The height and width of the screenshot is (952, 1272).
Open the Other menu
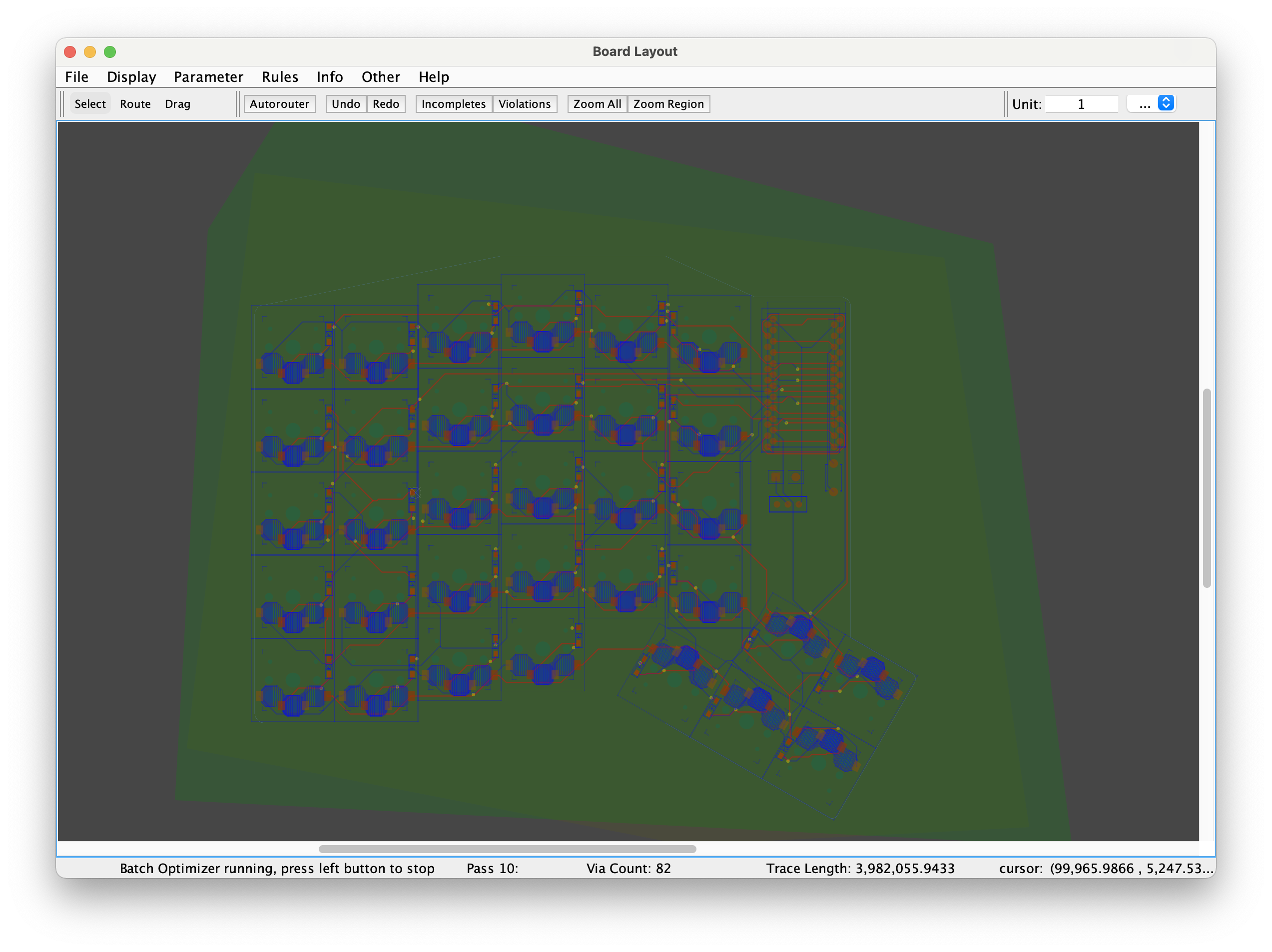tap(381, 76)
